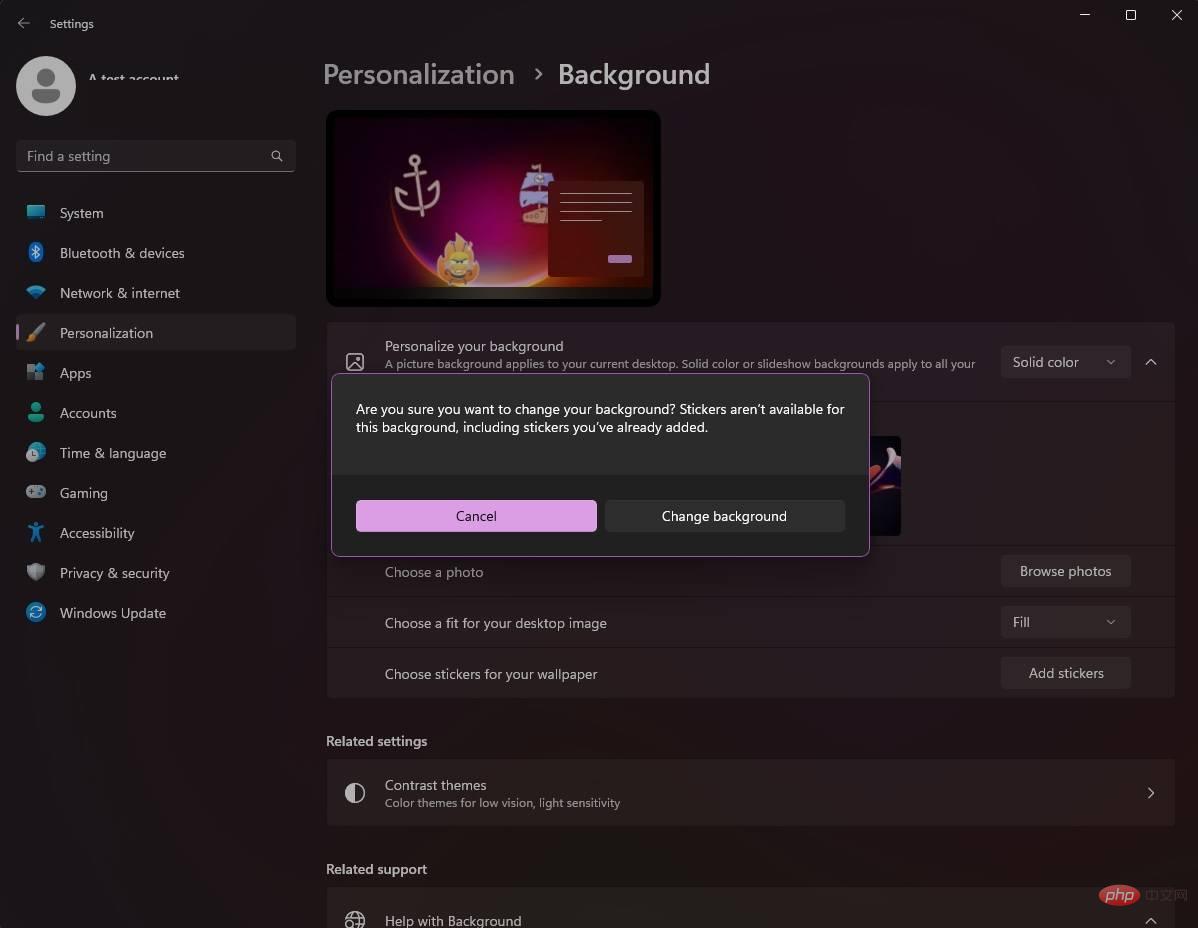Click the Network wifi icon
This screenshot has height=928, width=1198.
coord(36,293)
